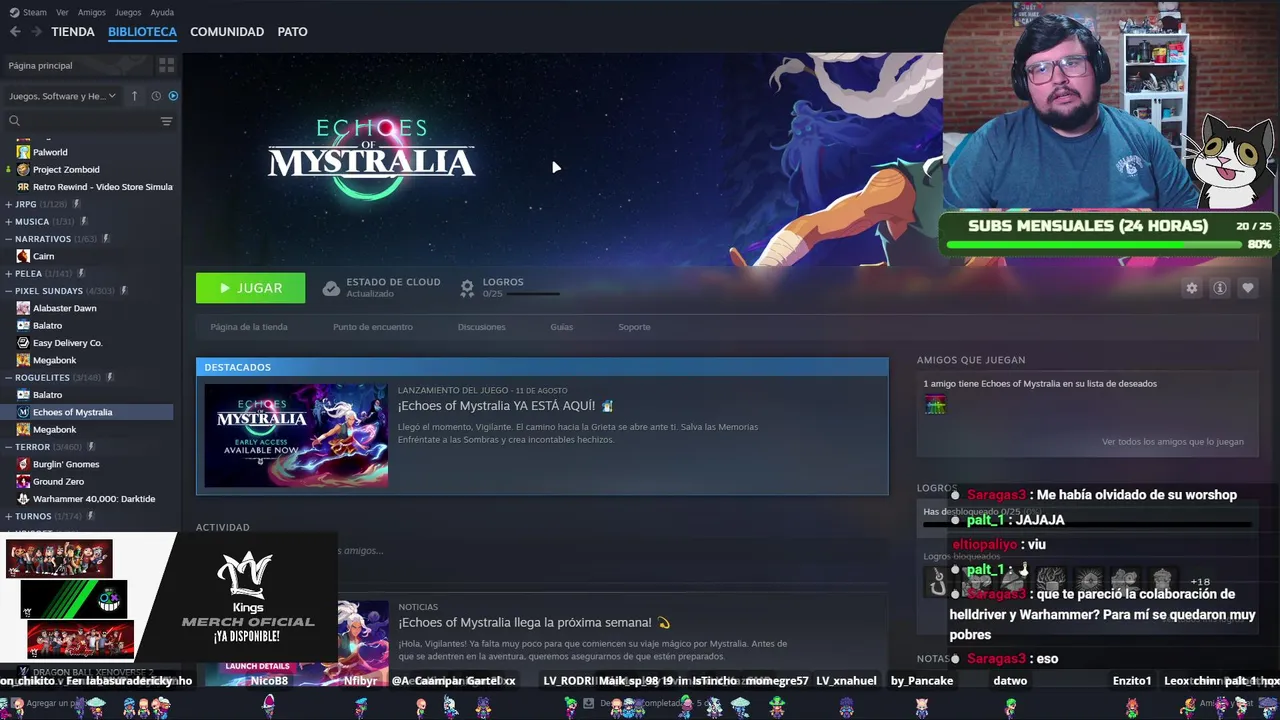The height and width of the screenshot is (720, 1280).
Task: Open the featured Echoes of Mystralia launch thumbnail
Action: tap(296, 436)
